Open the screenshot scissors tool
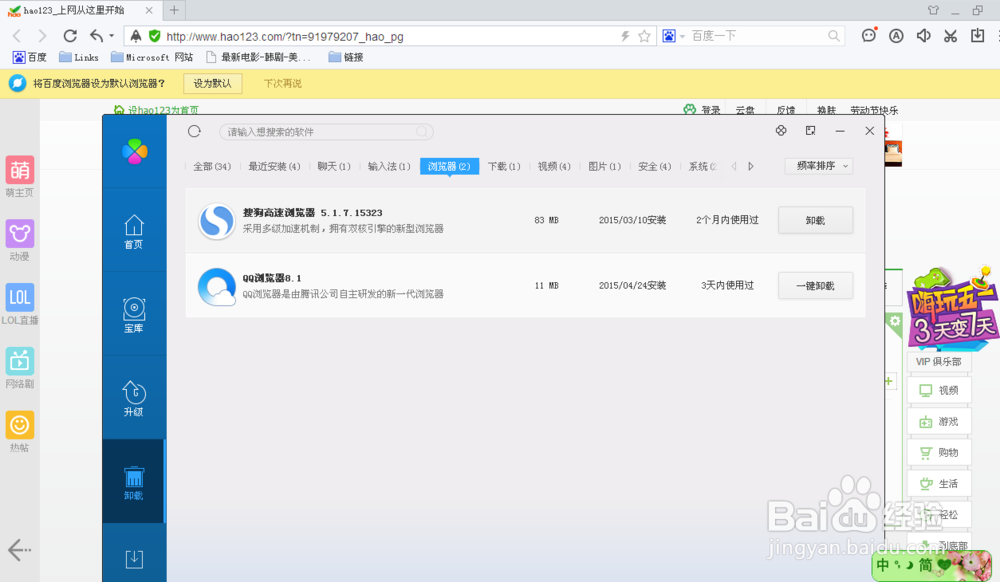The height and width of the screenshot is (582, 1000). (x=950, y=36)
